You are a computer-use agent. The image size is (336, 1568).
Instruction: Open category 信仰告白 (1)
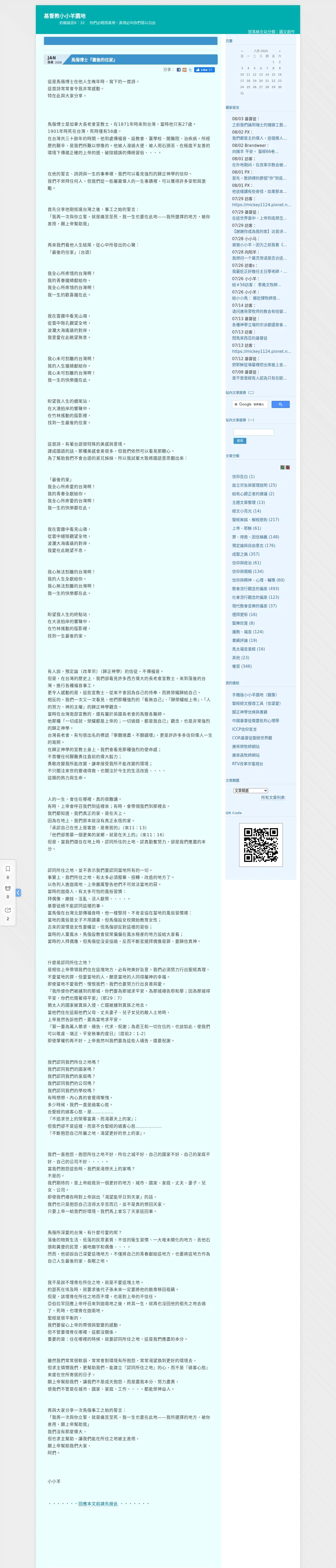[x=243, y=477]
